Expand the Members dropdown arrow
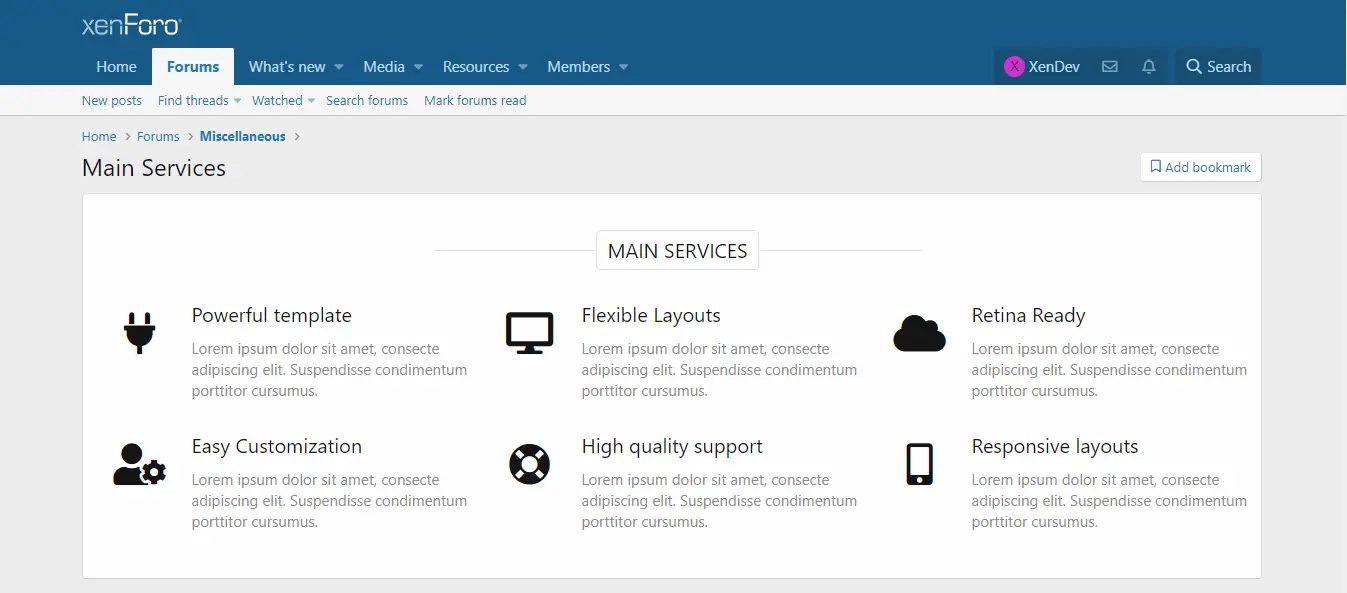 [x=623, y=67]
